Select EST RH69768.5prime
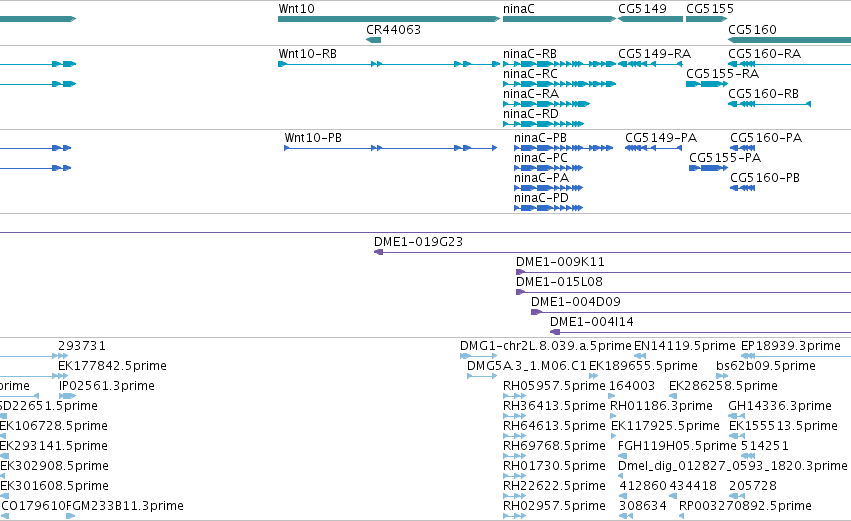851x521 pixels. (554, 446)
